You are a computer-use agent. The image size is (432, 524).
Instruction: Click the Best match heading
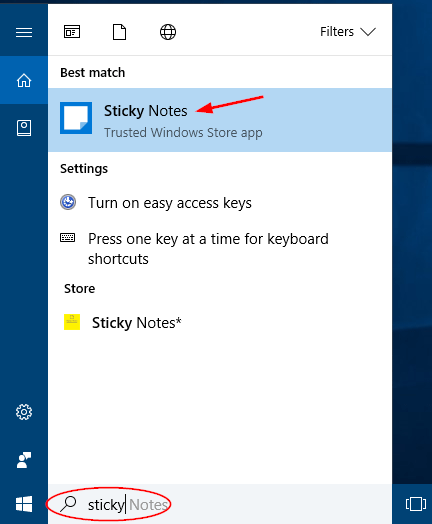93,73
